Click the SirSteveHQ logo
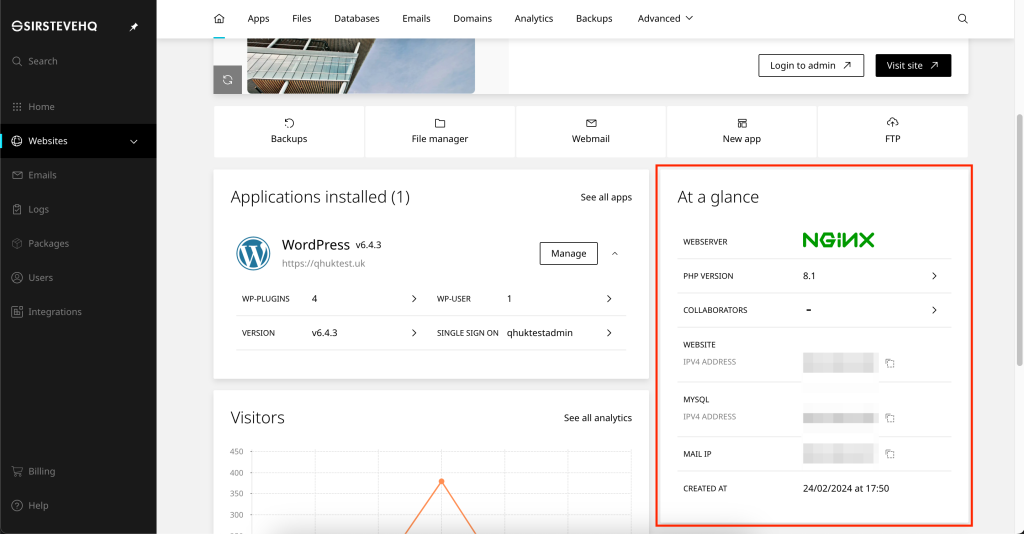The image size is (1024, 534). coord(54,26)
